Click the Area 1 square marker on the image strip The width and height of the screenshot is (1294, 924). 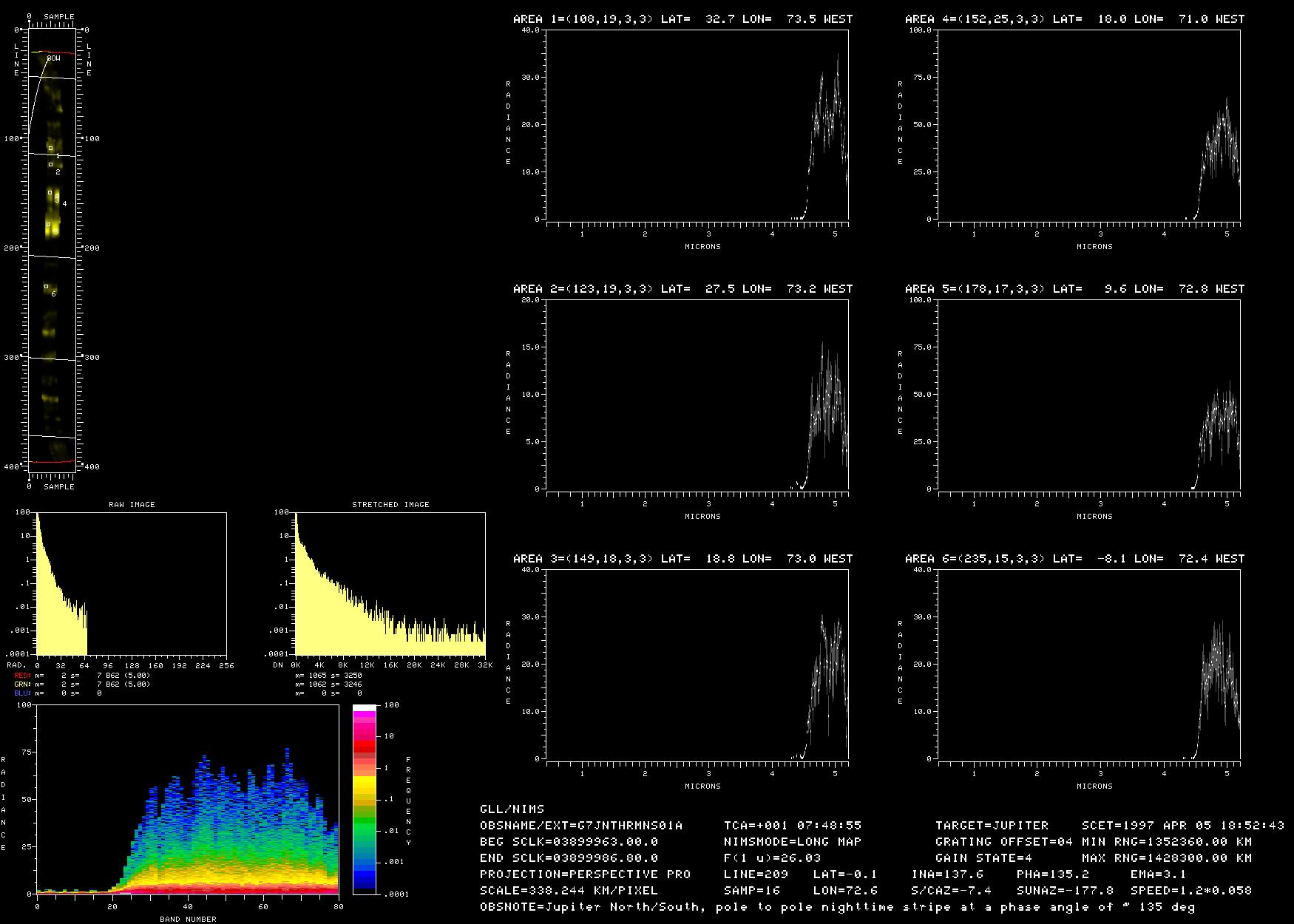(x=50, y=149)
